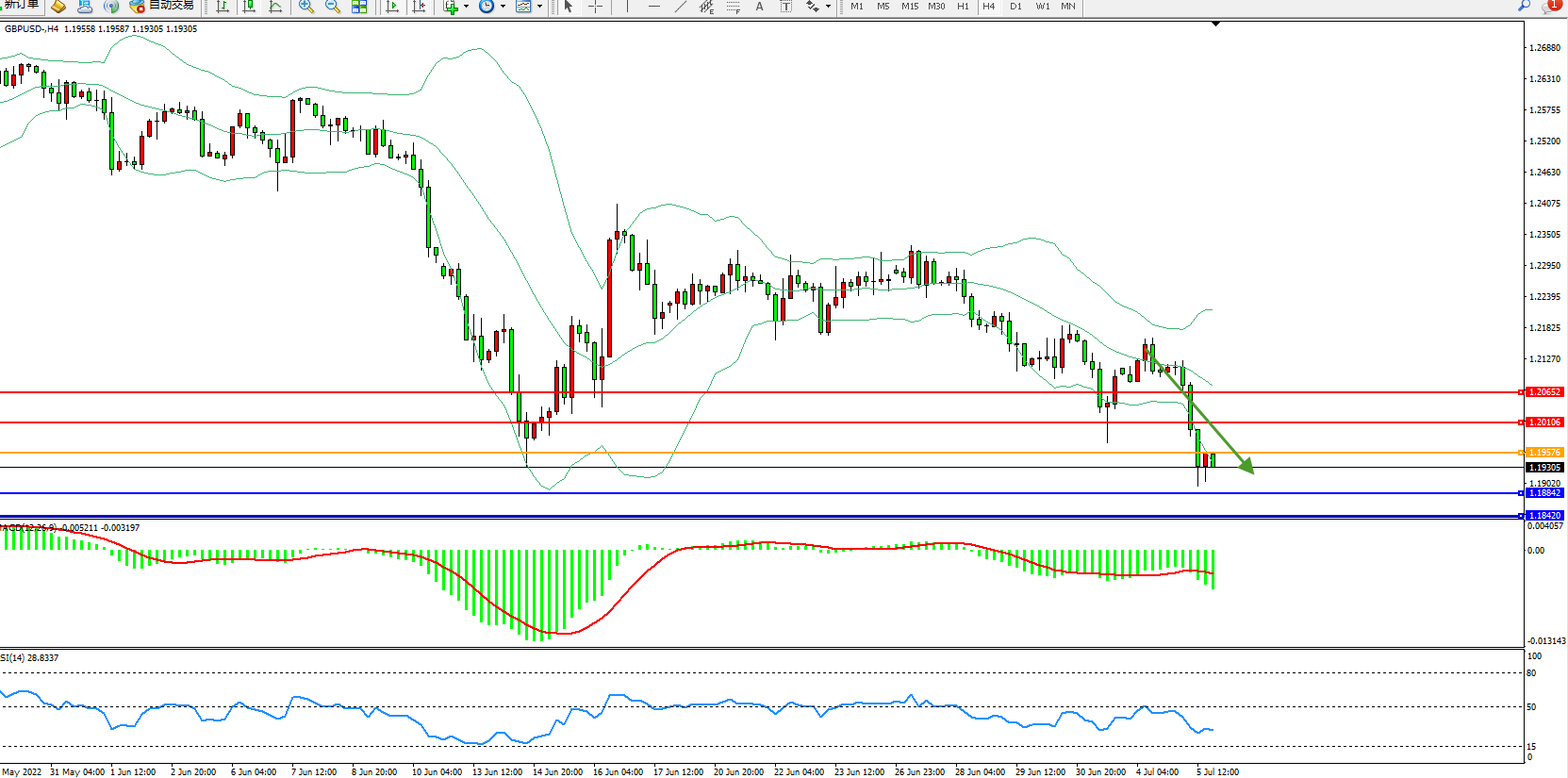Open the periodicity clock dropdown arrow
The width and height of the screenshot is (1568, 778).
[503, 7]
